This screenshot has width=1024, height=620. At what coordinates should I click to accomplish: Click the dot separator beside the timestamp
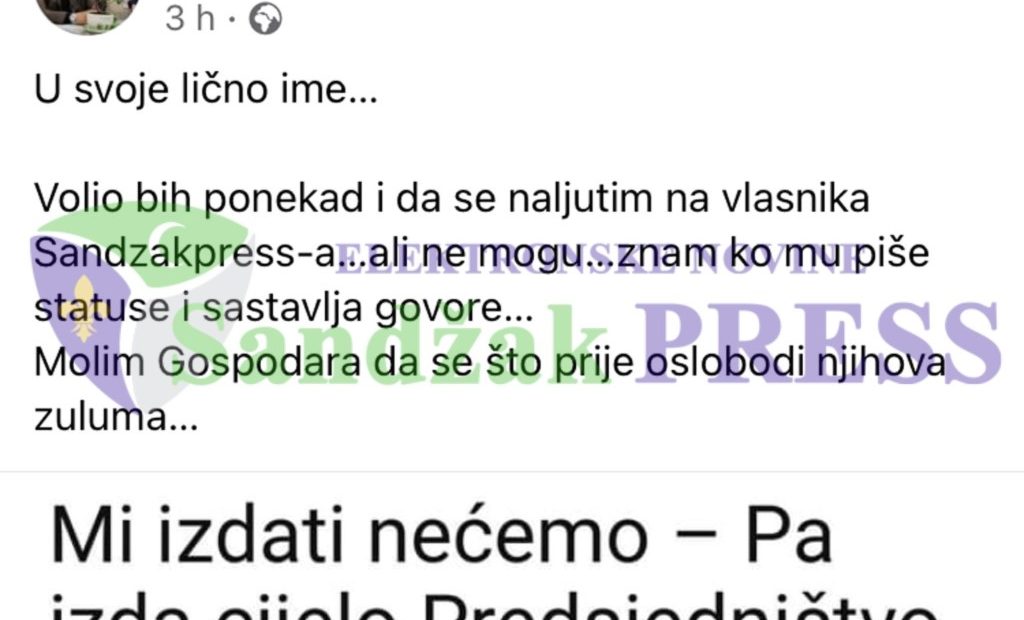click(232, 20)
